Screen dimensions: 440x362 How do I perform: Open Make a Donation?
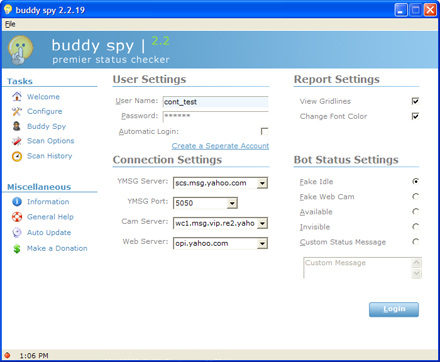point(57,248)
